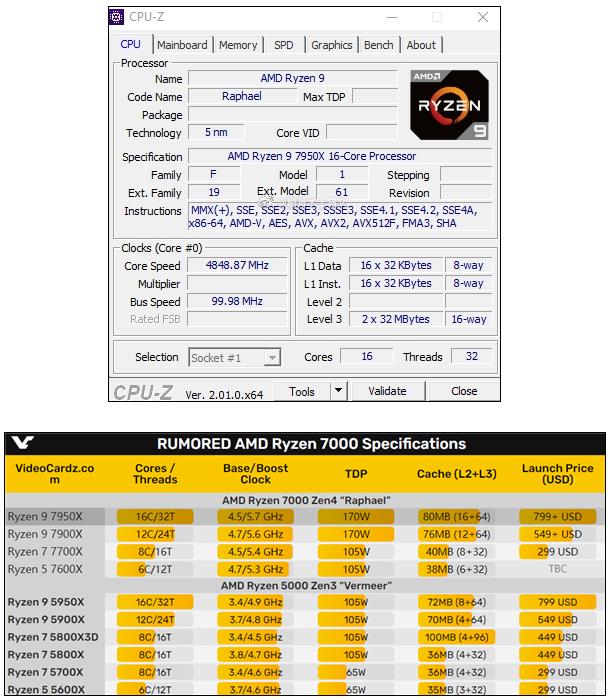Click the Ryzen 7 7700X row name
Image resolution: width=612 pixels, height=700 pixels.
pos(45,552)
